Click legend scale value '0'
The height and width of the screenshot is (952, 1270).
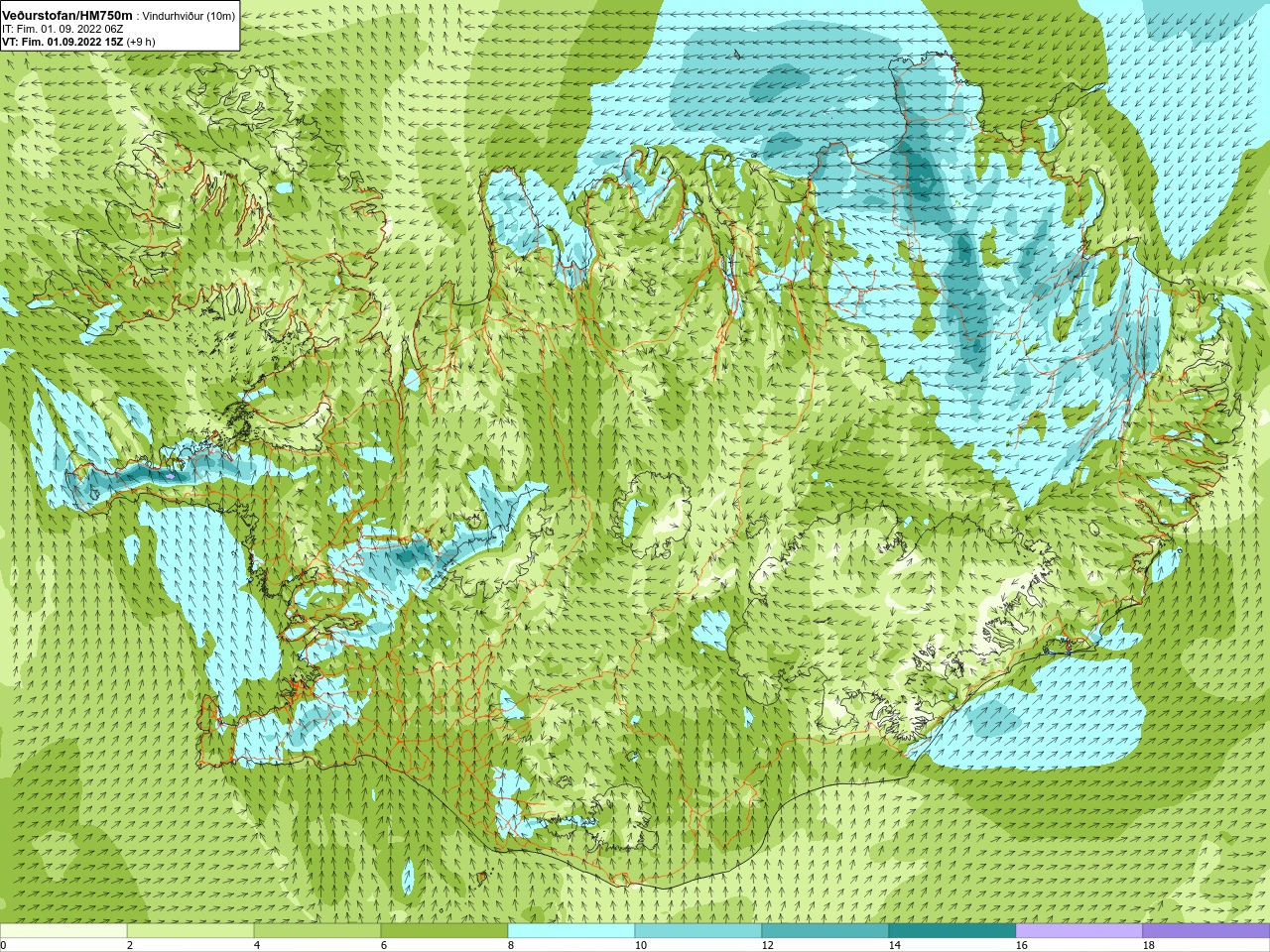3,945
